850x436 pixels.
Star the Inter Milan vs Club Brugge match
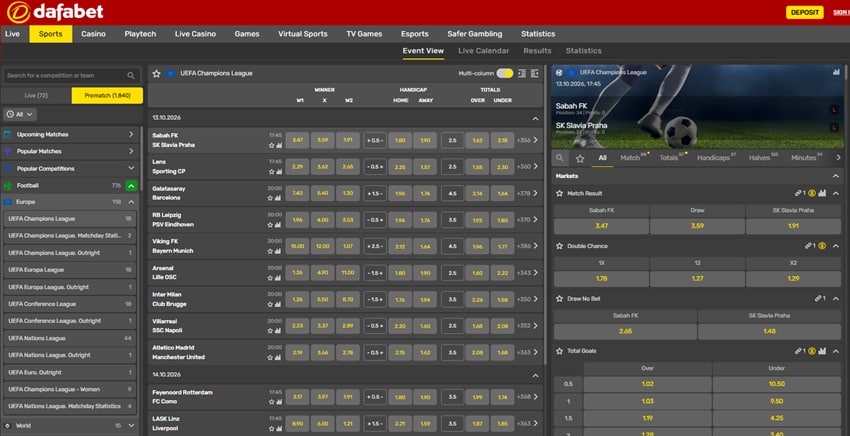(272, 305)
